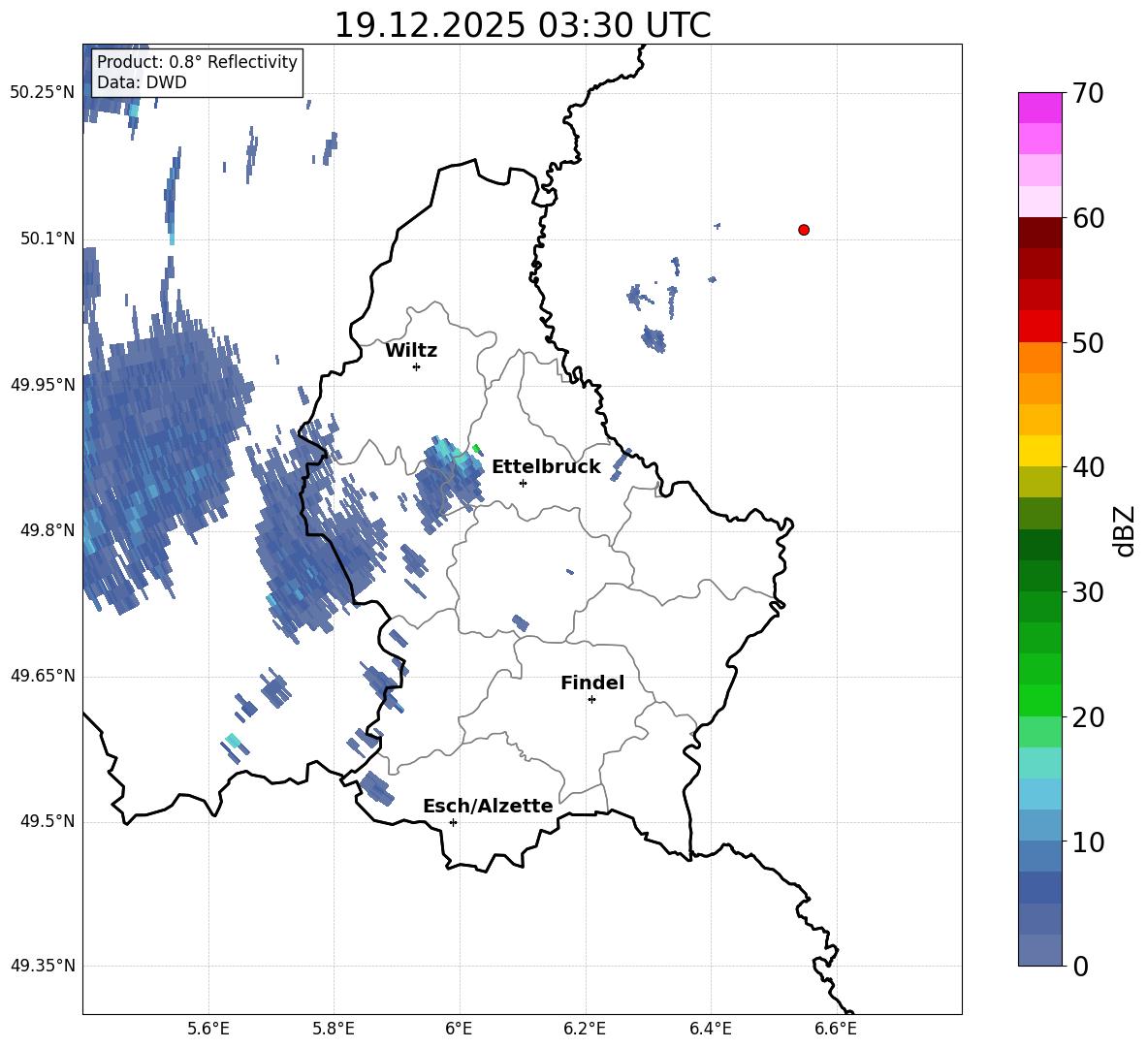
Task: Click the 40 tick on the colorbar
Action: click(1088, 467)
